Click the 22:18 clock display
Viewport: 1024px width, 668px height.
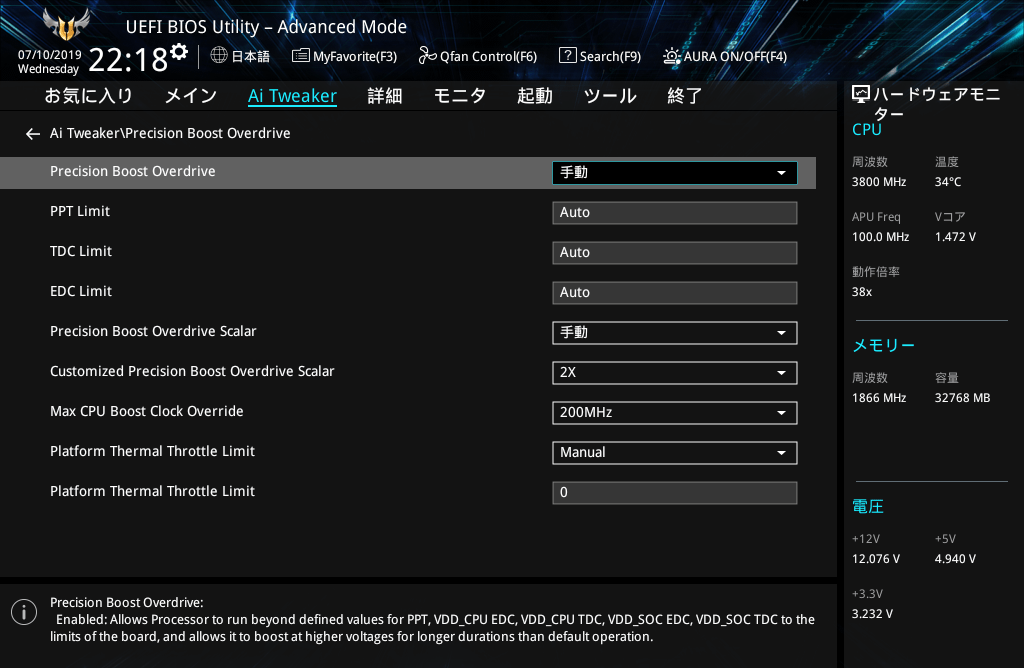(x=129, y=60)
